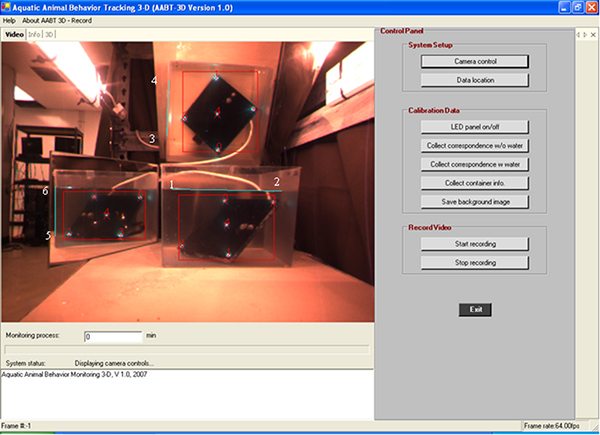Select the Video tab
This screenshot has width=600, height=435.
[x=14, y=34]
